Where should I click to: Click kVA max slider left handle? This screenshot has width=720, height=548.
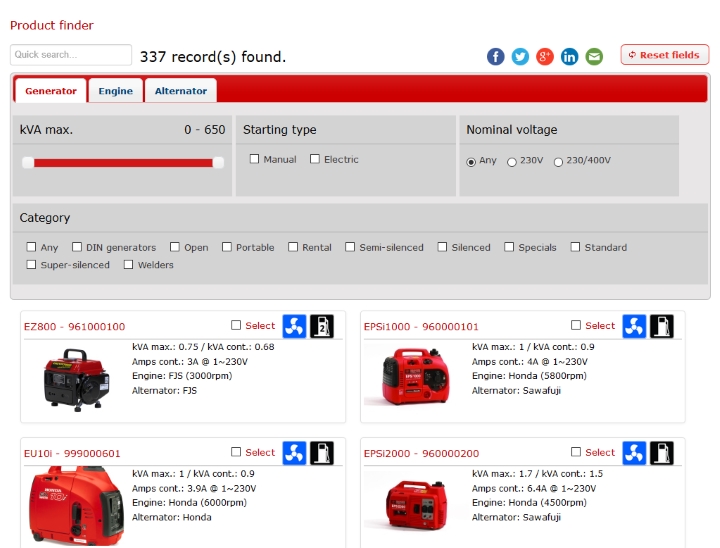tap(28, 163)
